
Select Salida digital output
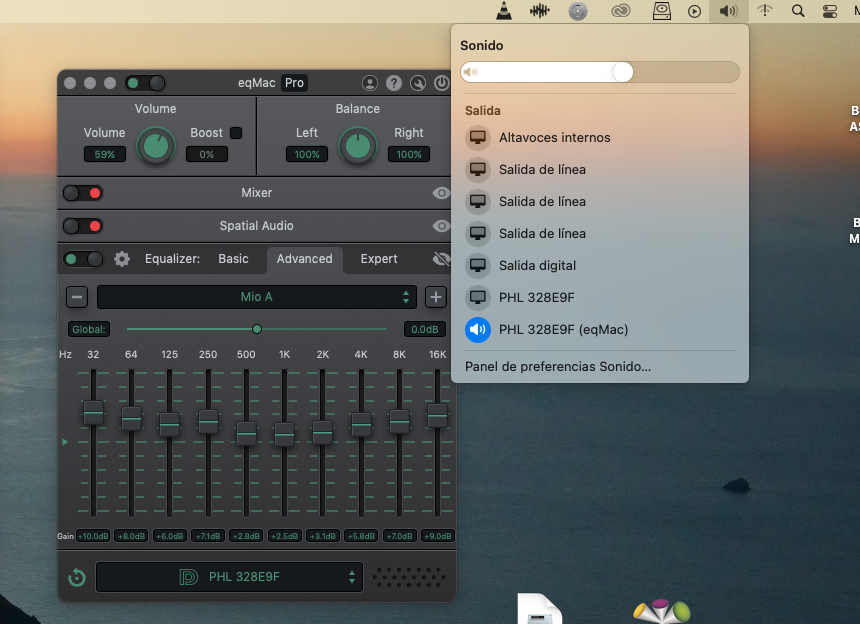(x=600, y=265)
